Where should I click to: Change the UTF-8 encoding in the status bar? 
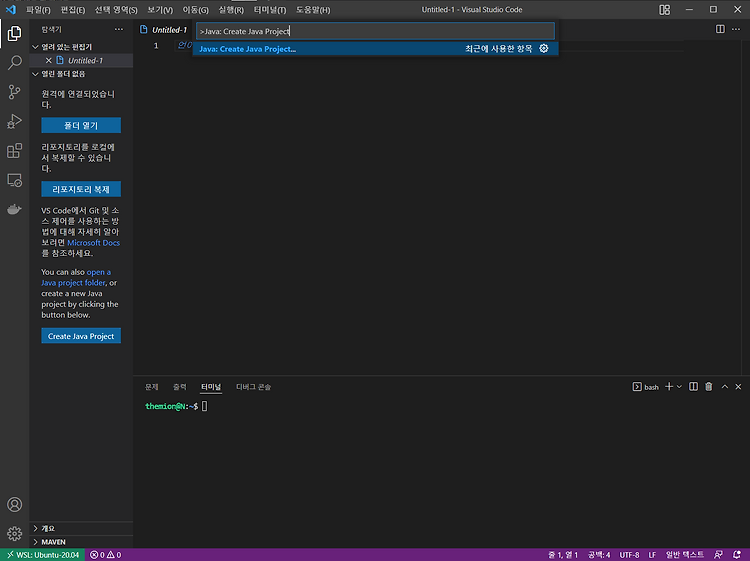(x=629, y=555)
